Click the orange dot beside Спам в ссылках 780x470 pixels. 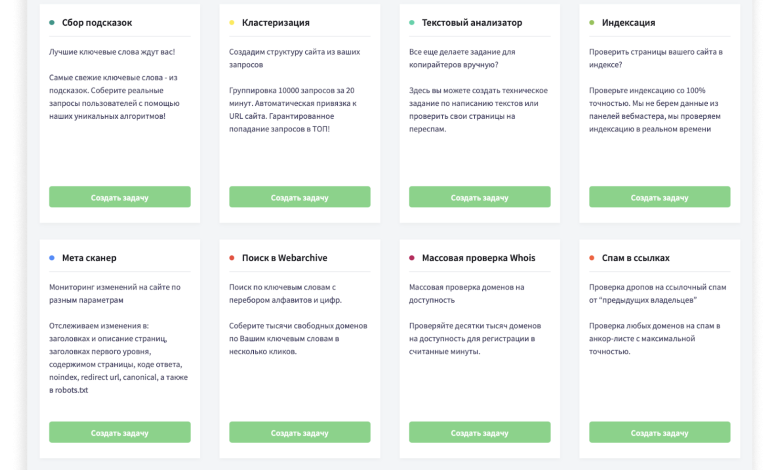coord(592,258)
